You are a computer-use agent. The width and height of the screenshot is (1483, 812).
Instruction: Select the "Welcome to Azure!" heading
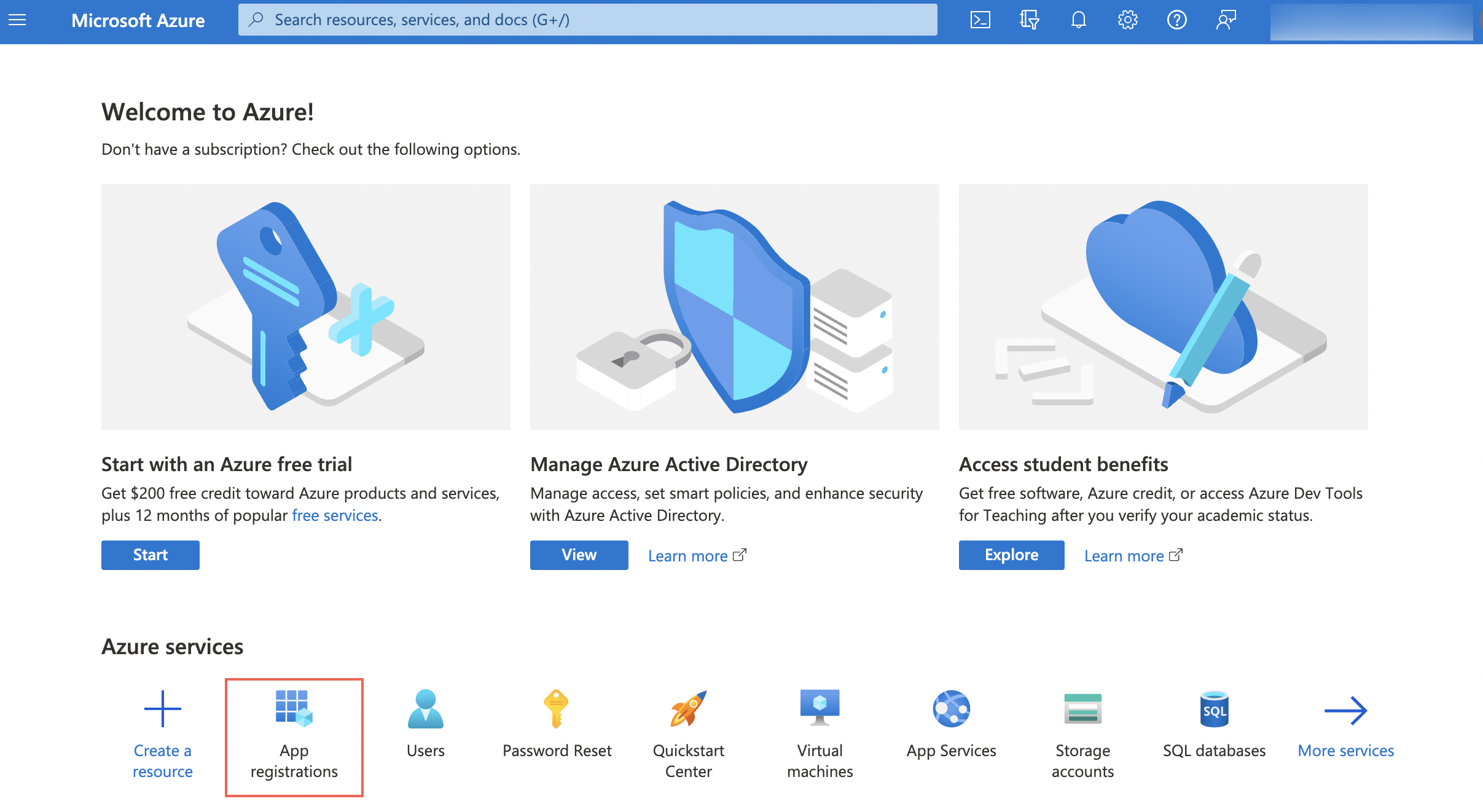208,112
